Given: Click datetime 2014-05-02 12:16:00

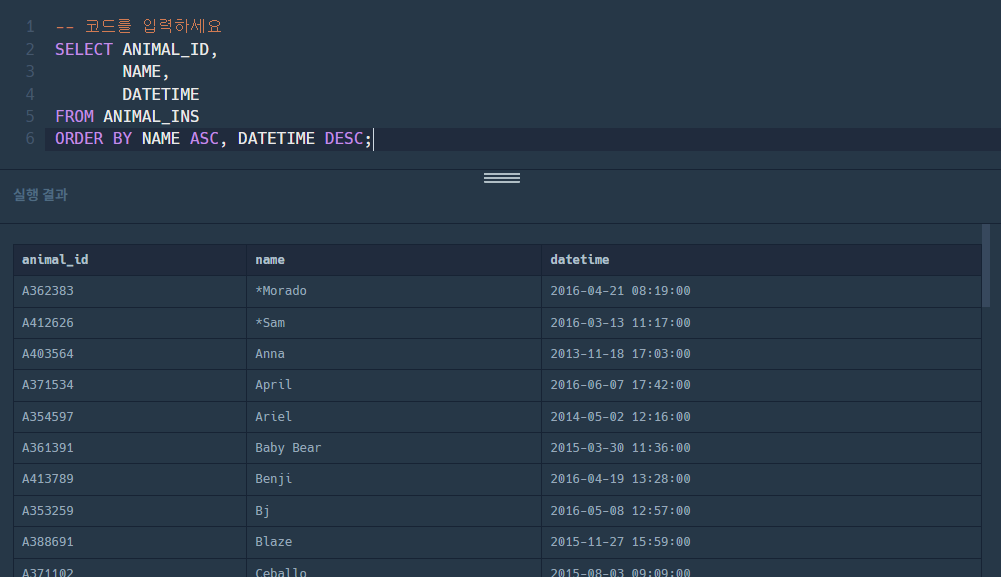Looking at the screenshot, I should 762,417.
